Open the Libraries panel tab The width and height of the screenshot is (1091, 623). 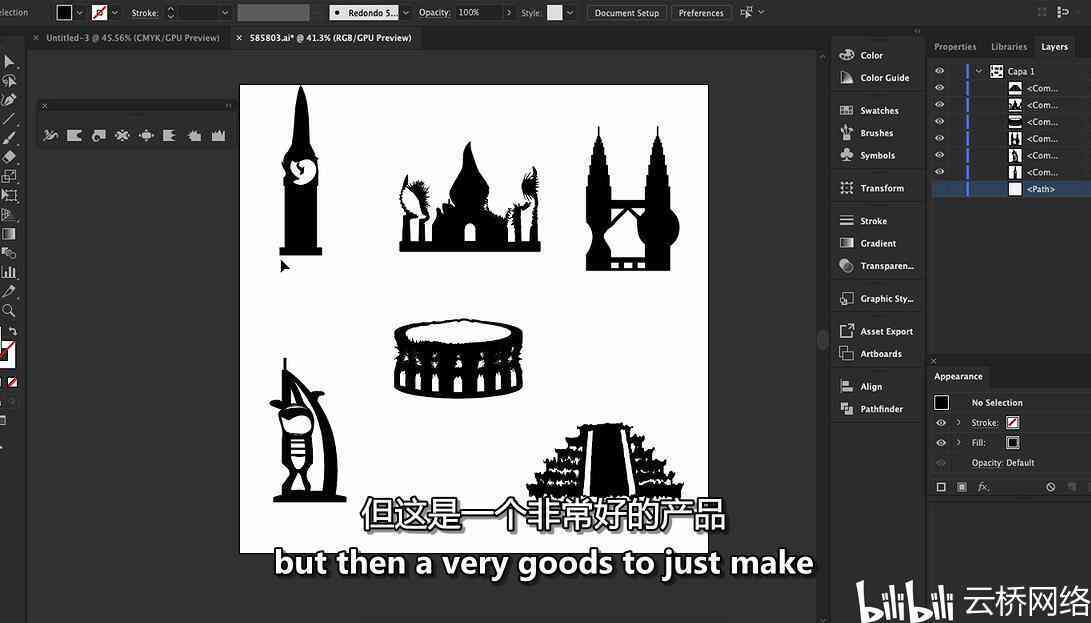pyautogui.click(x=1009, y=47)
